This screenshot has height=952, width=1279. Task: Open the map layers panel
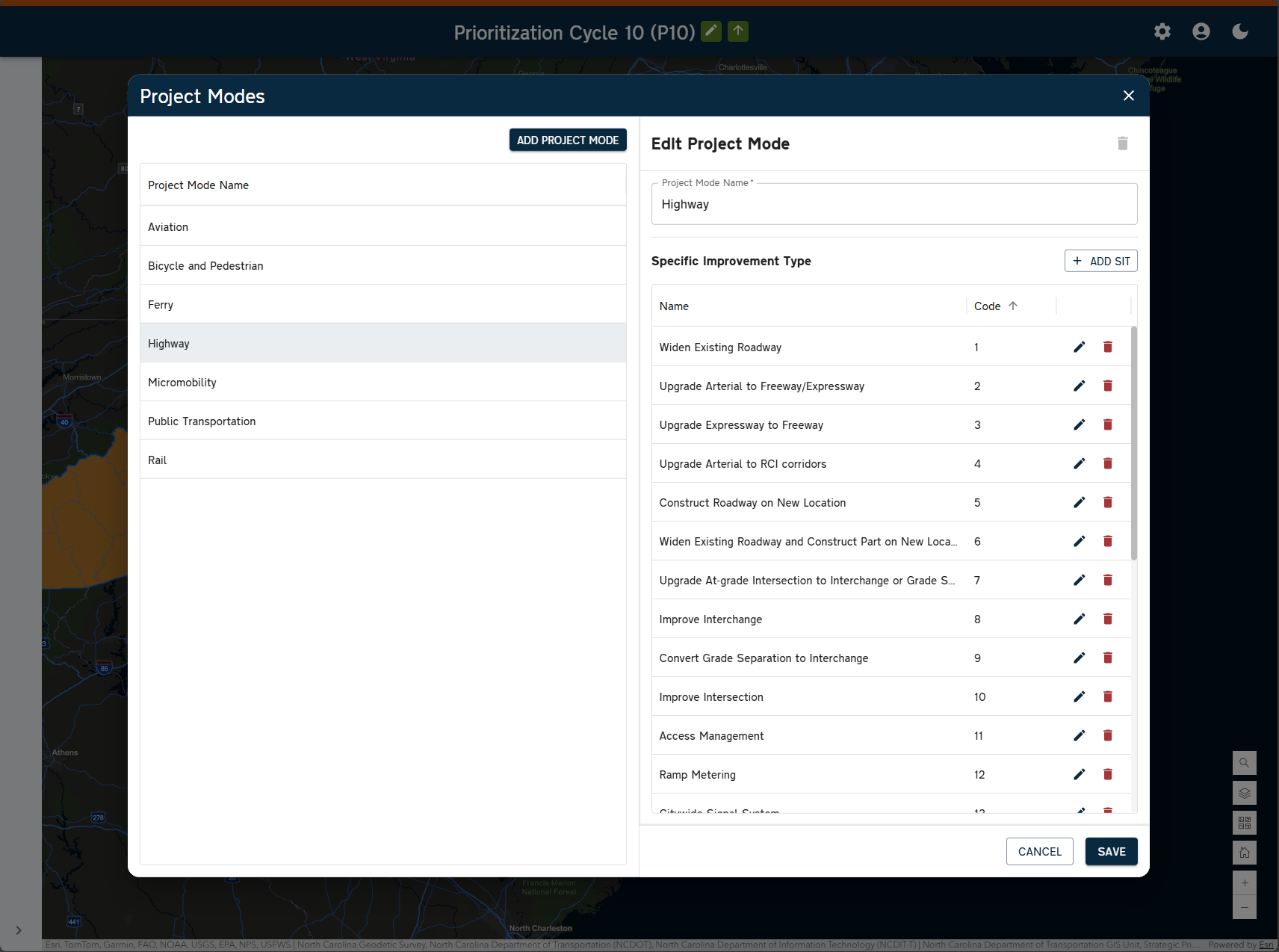(1243, 793)
